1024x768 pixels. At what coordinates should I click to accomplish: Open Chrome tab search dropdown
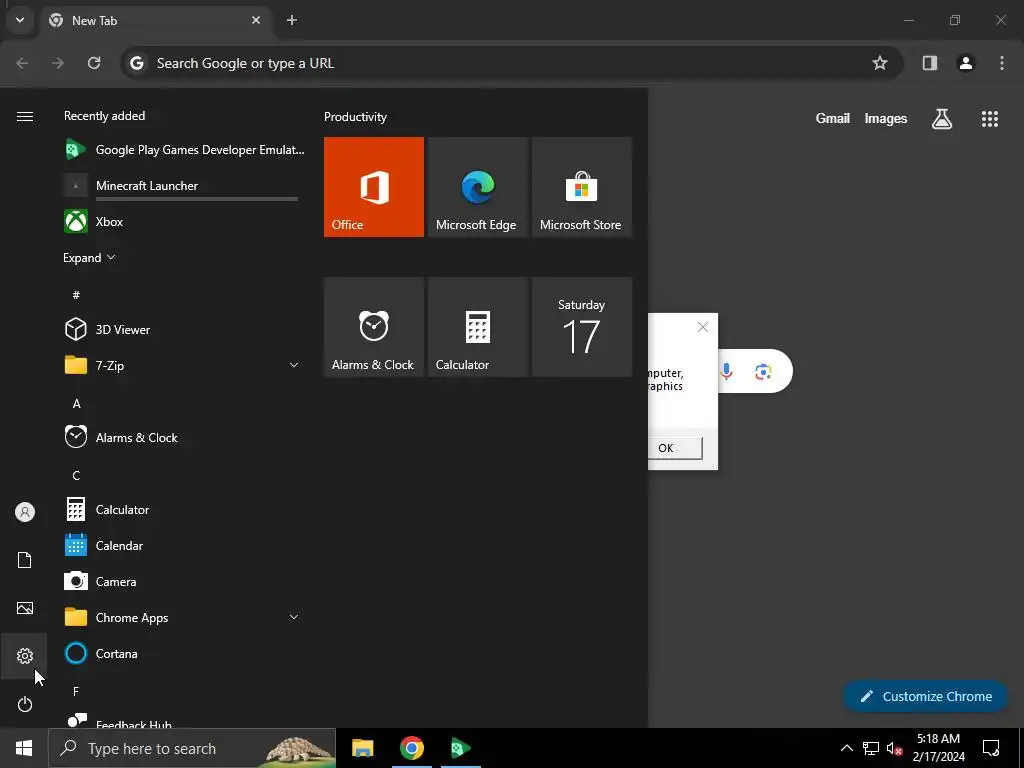20,20
